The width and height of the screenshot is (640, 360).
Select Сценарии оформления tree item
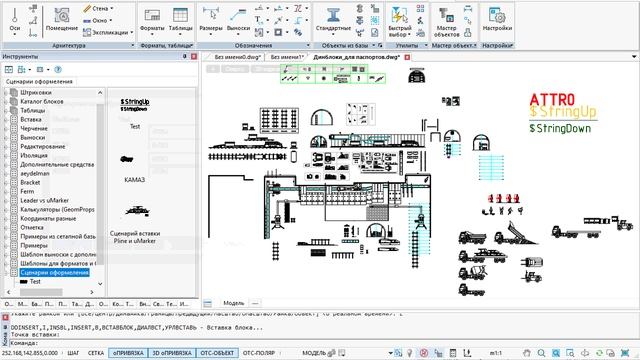point(54,272)
